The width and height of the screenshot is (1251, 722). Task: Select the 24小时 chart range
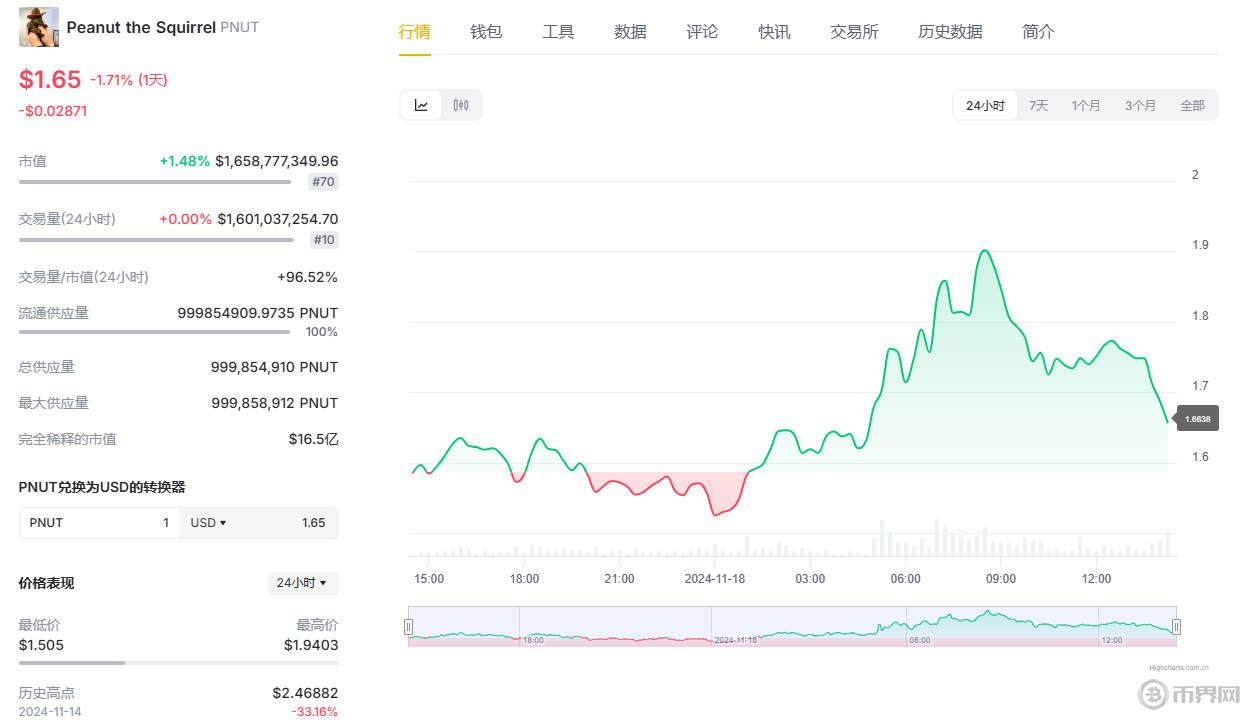coord(985,105)
